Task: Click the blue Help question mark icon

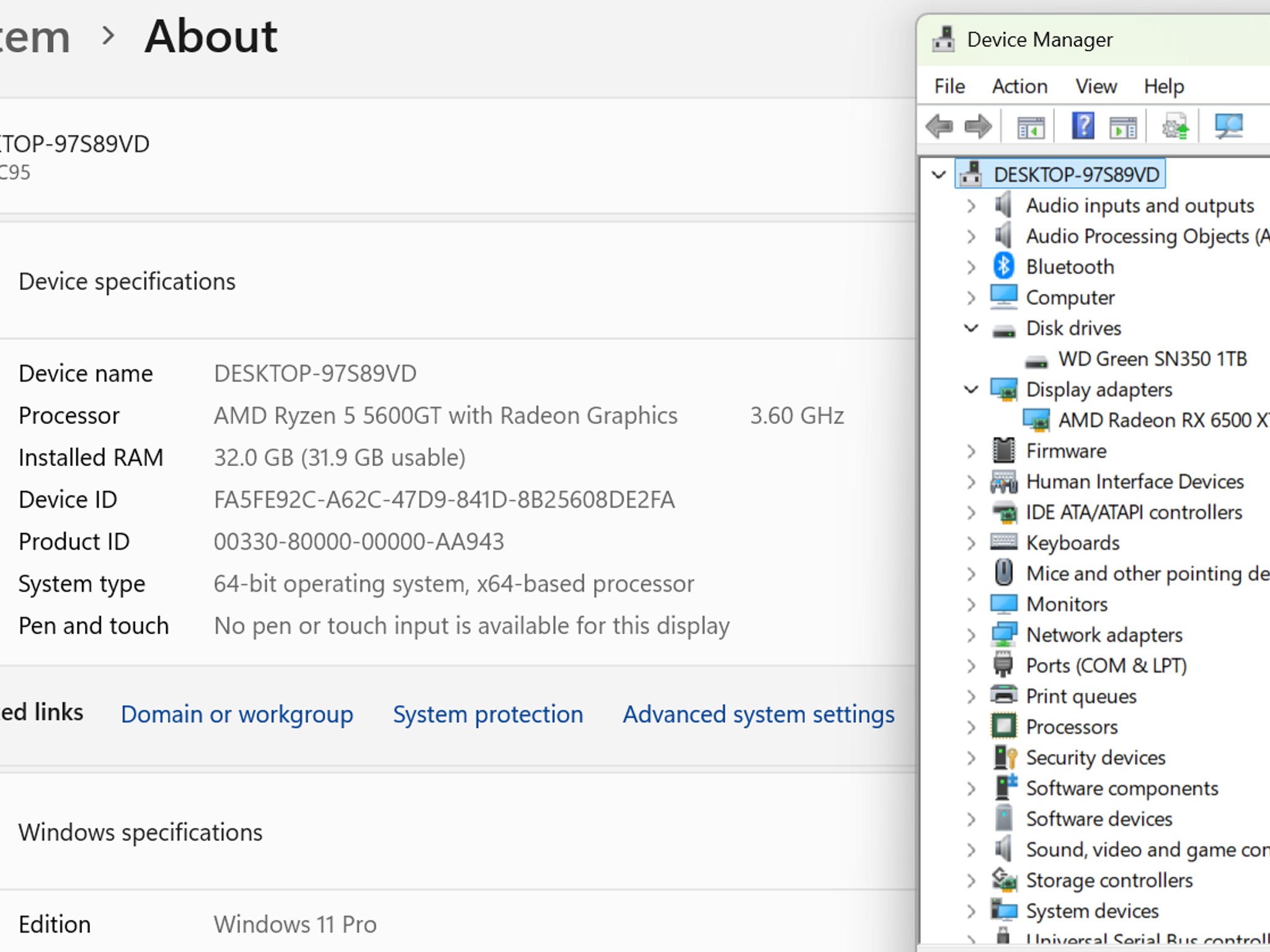Action: coord(1083,126)
